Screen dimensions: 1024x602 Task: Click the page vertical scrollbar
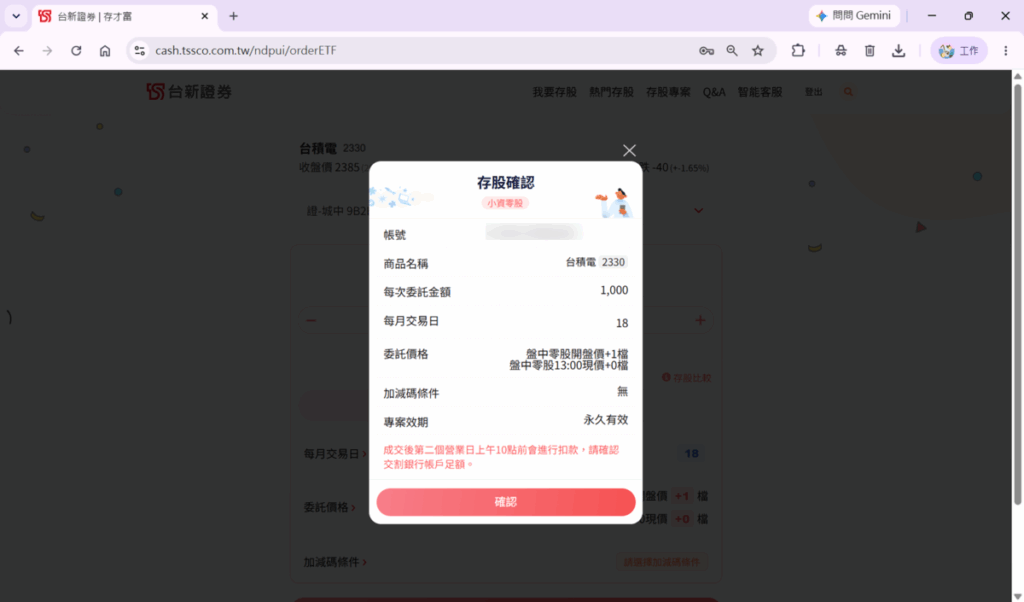[1017, 294]
